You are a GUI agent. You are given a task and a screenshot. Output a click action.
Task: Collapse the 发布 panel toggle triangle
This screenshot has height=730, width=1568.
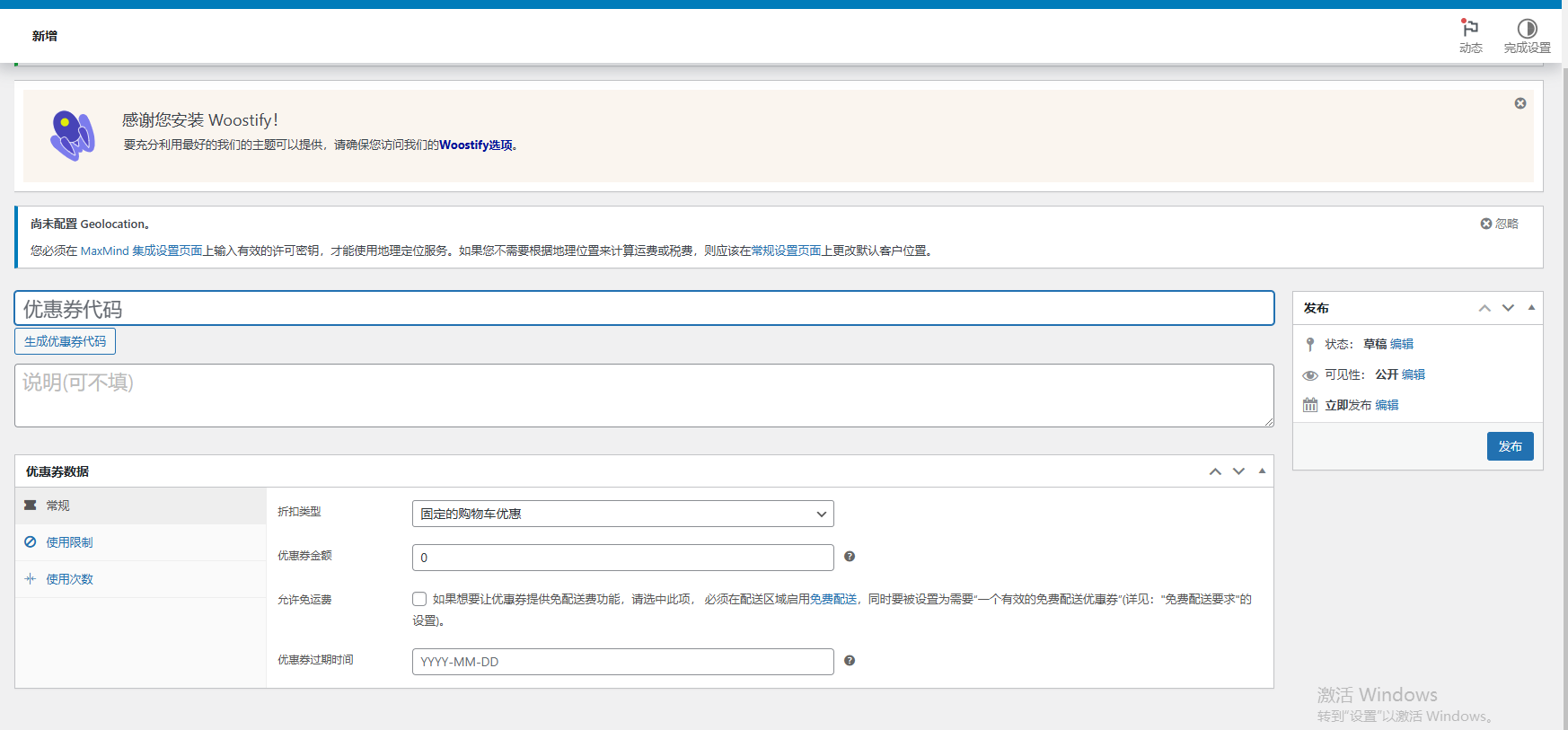point(1531,308)
